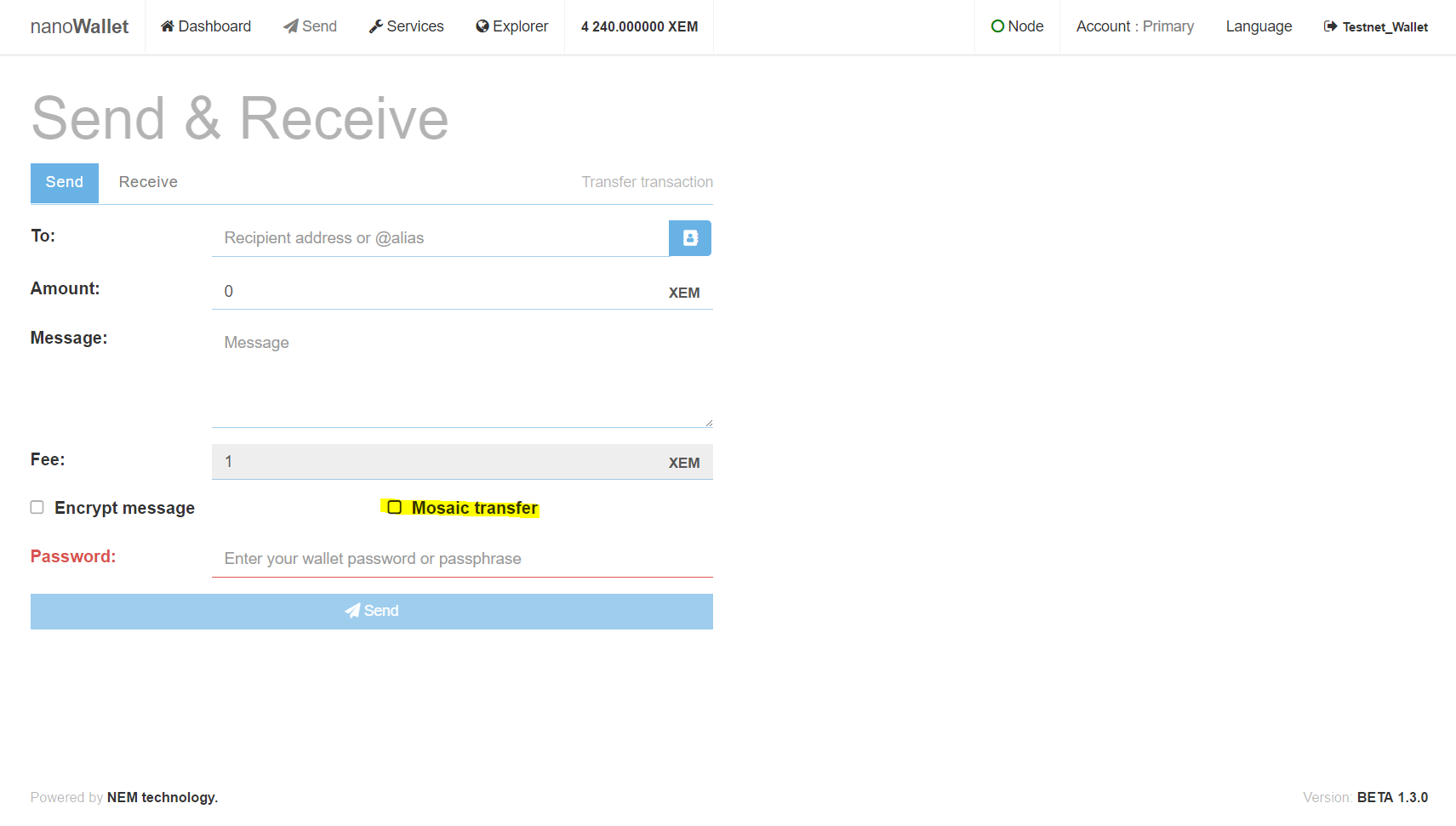Click the Fee value field
1456x826 pixels.
point(462,462)
